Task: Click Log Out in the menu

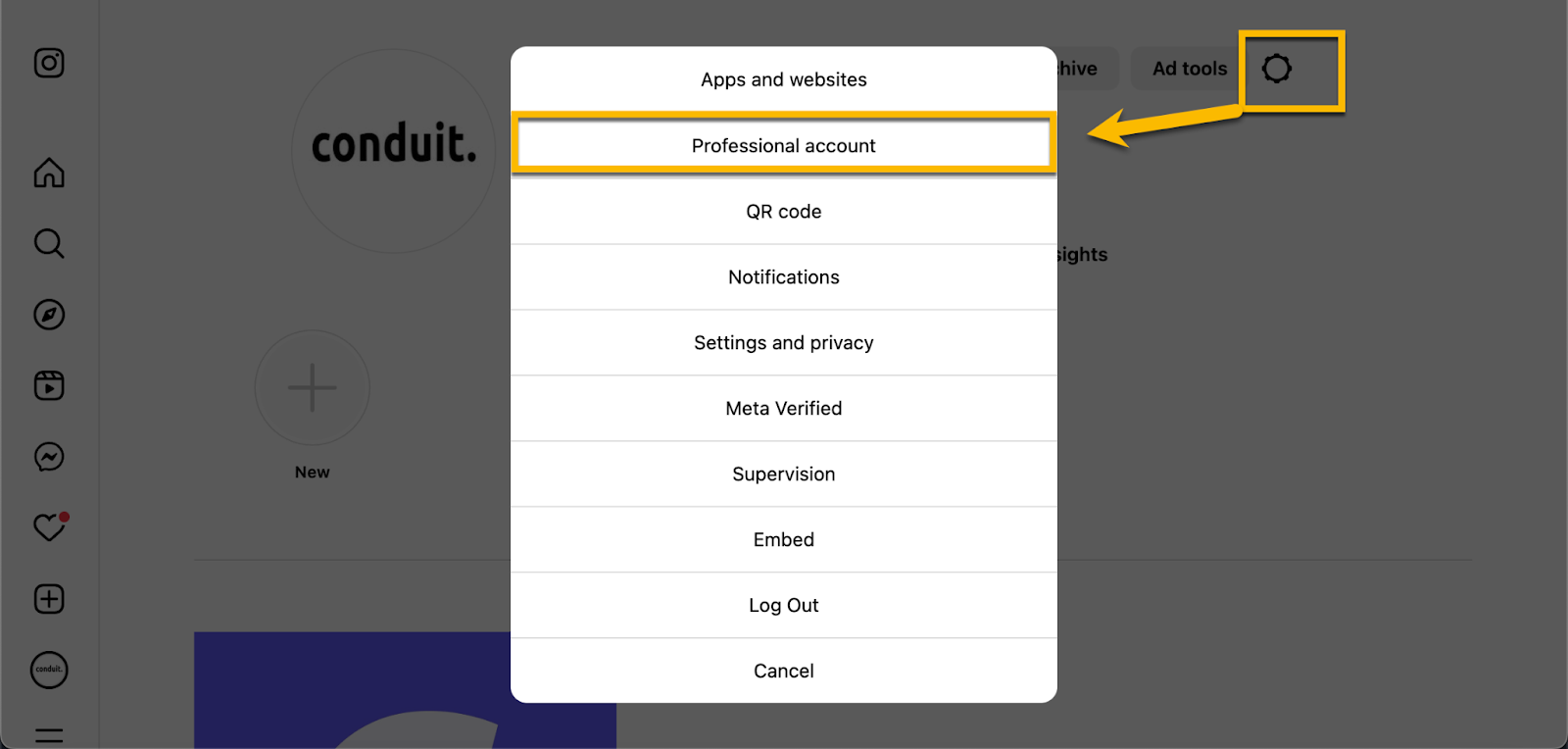Action: (783, 606)
